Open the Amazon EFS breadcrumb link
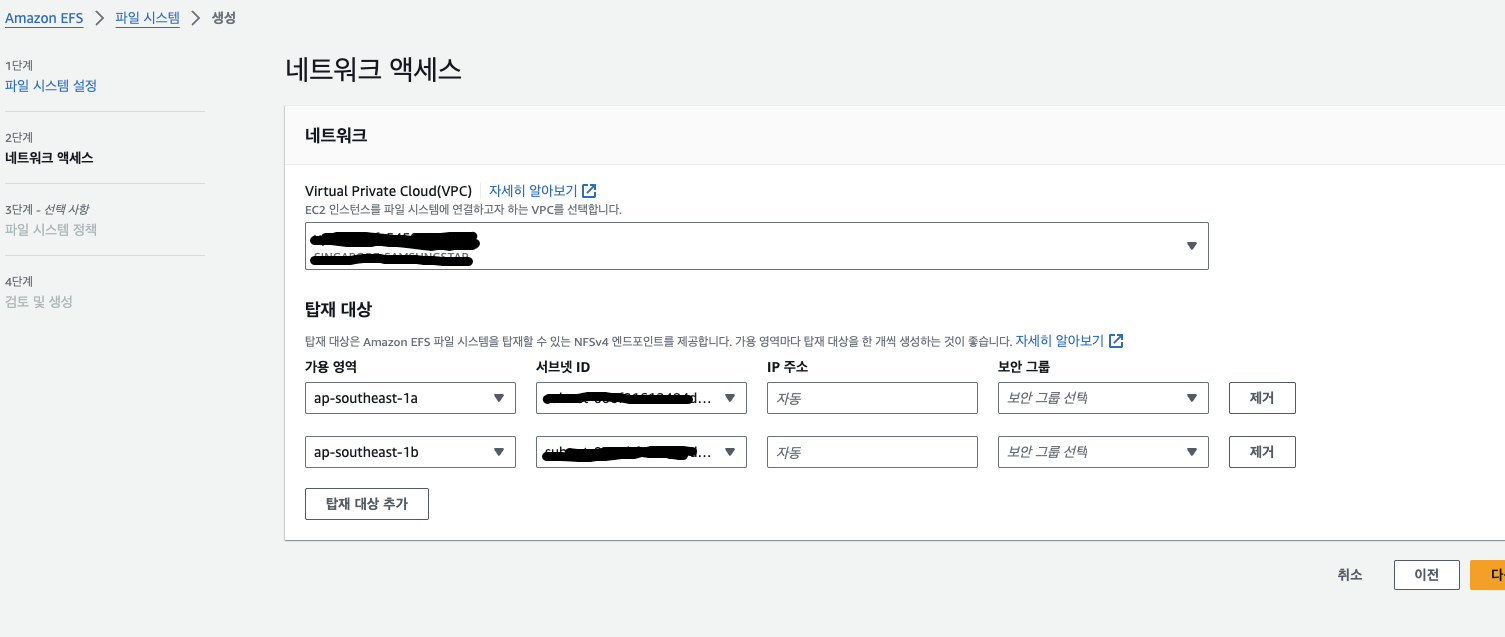This screenshot has height=637, width=1505. tap(44, 18)
